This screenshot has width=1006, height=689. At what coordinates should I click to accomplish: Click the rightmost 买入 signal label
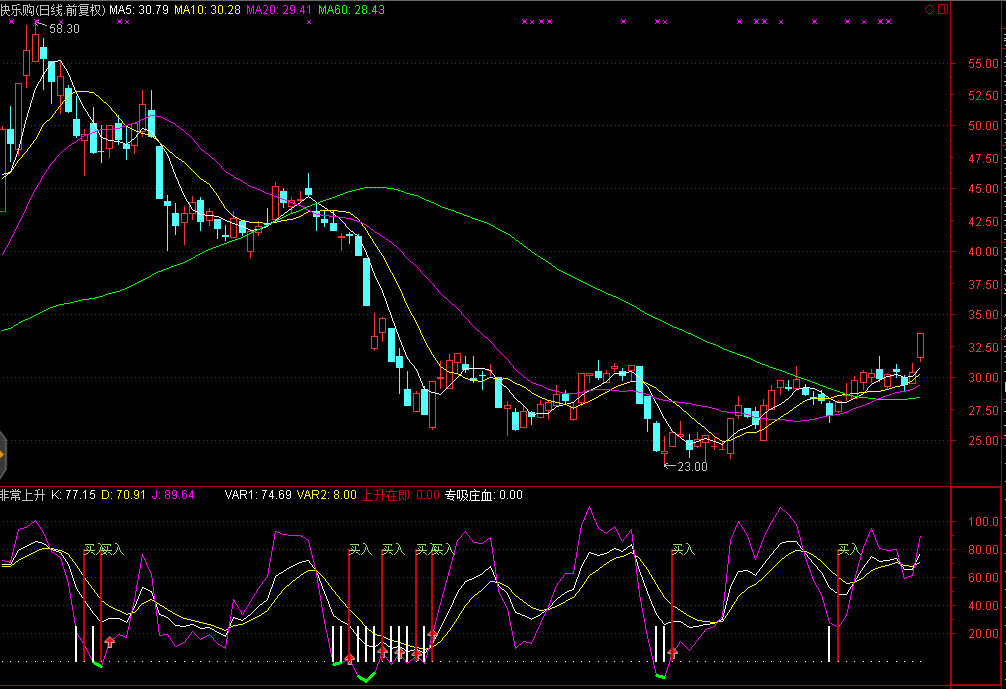coord(849,549)
